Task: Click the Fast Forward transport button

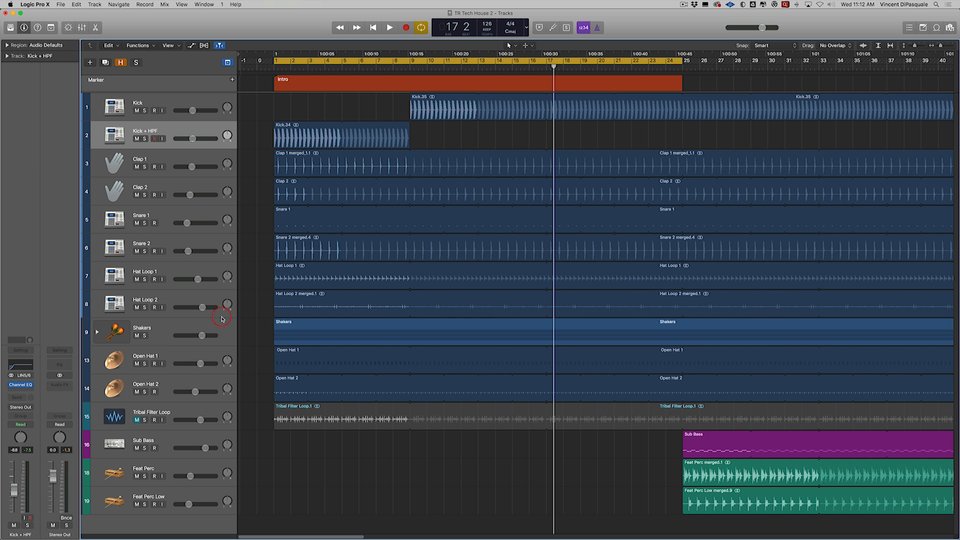Action: coord(356,28)
